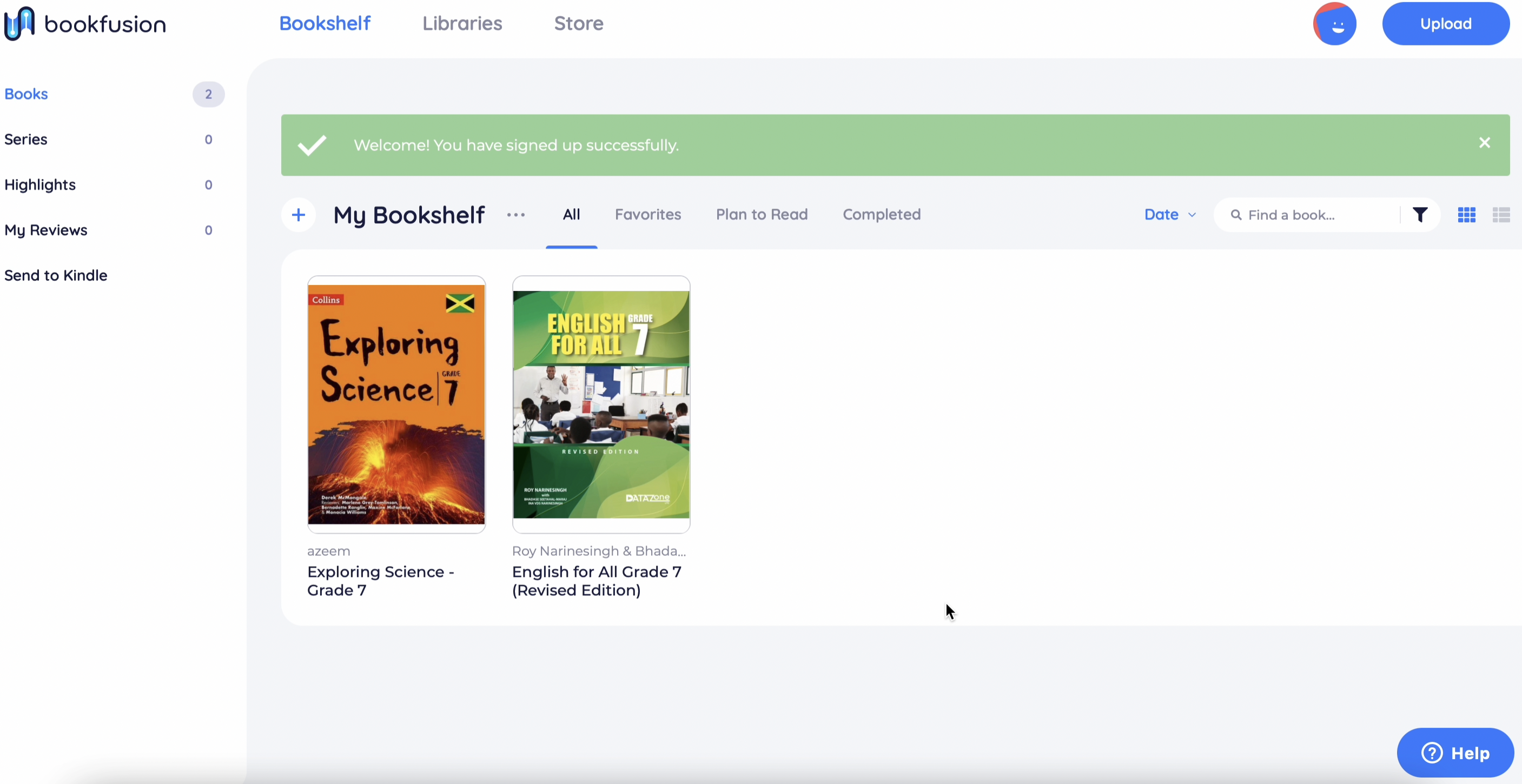The height and width of the screenshot is (784, 1522).
Task: Click the bookfusion logo
Action: point(85,24)
